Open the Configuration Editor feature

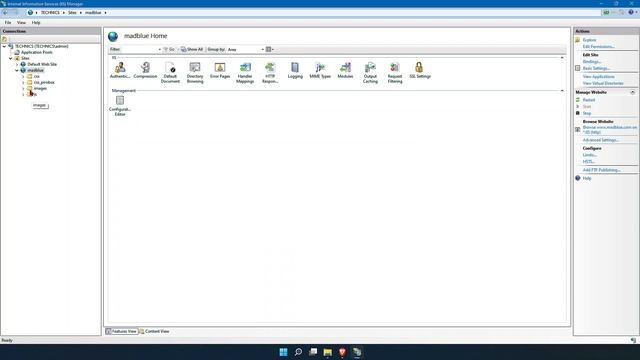[x=120, y=105]
